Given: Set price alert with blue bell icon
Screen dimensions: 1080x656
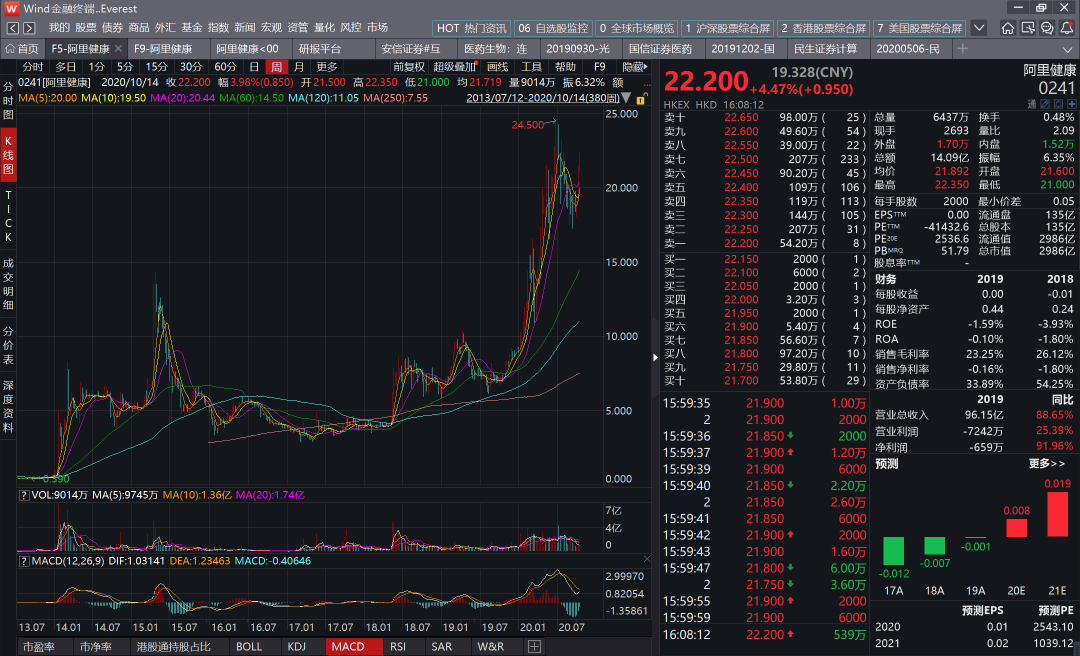Looking at the screenshot, I should point(1059,104).
